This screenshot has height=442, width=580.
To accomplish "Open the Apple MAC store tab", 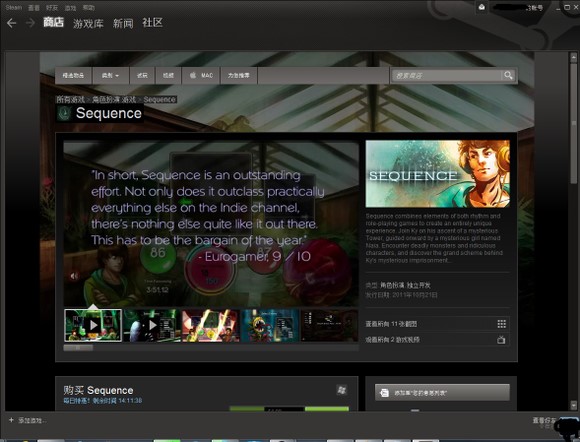I will coord(201,75).
